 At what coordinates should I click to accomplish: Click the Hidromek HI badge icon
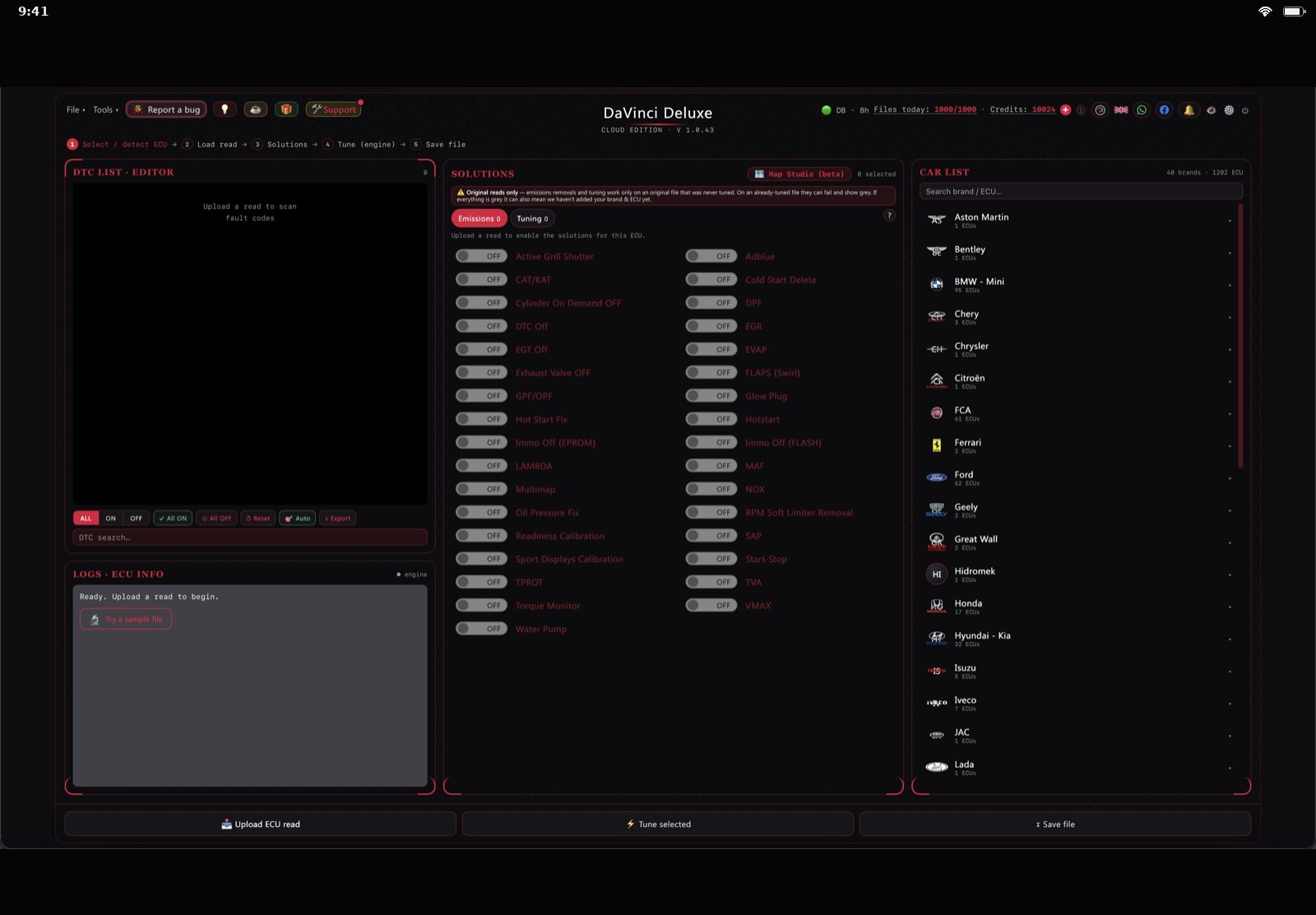(x=937, y=574)
